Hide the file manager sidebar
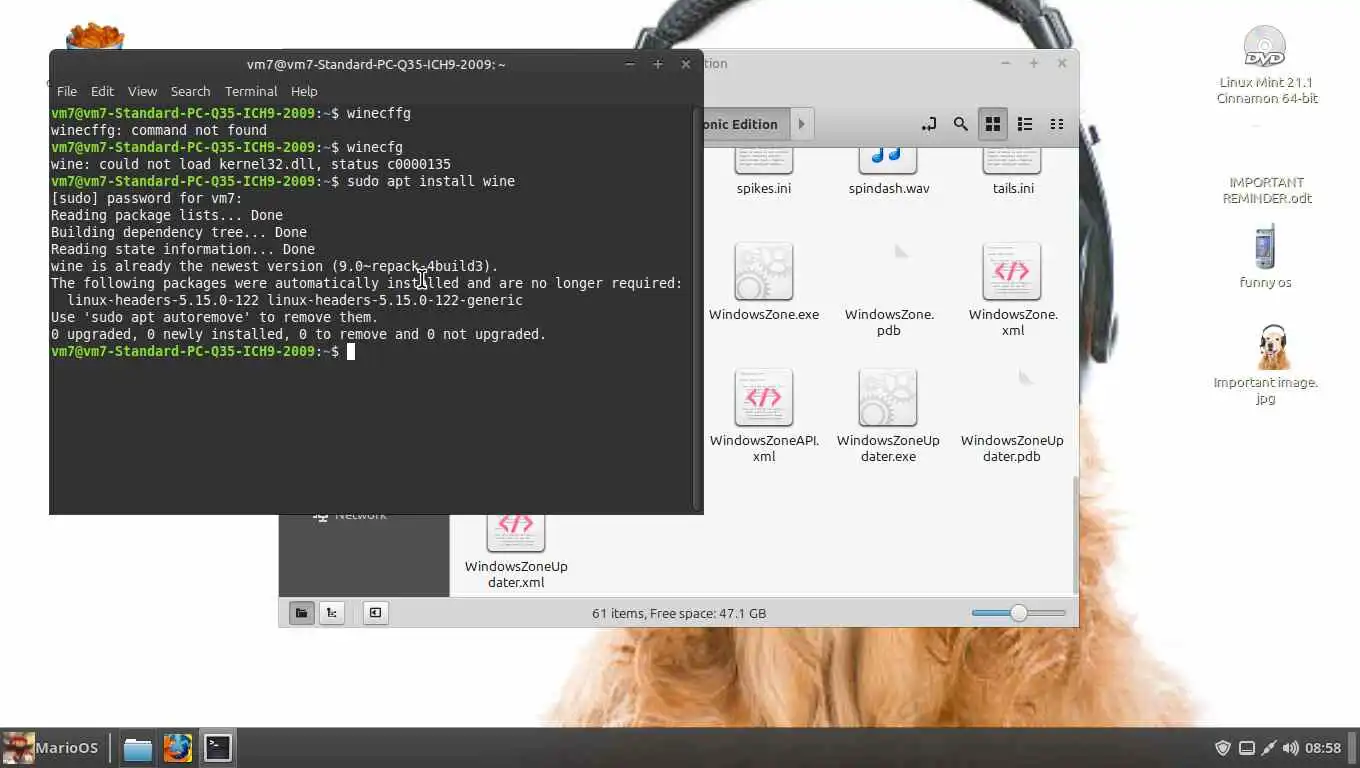The height and width of the screenshot is (768, 1360). coord(375,613)
